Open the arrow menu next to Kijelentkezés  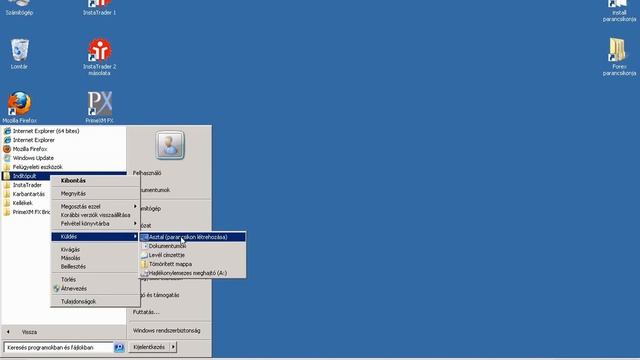point(173,347)
